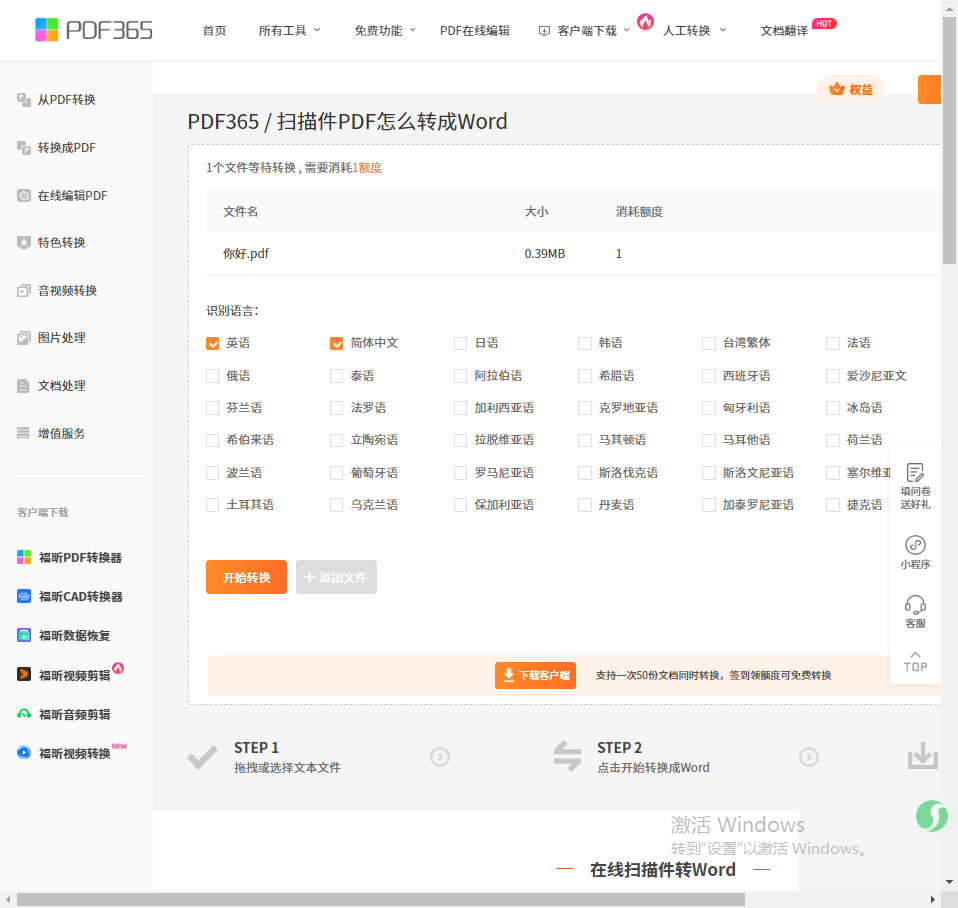958x908 pixels.
Task: Tick the 捷克语 checkbox
Action: 833,505
